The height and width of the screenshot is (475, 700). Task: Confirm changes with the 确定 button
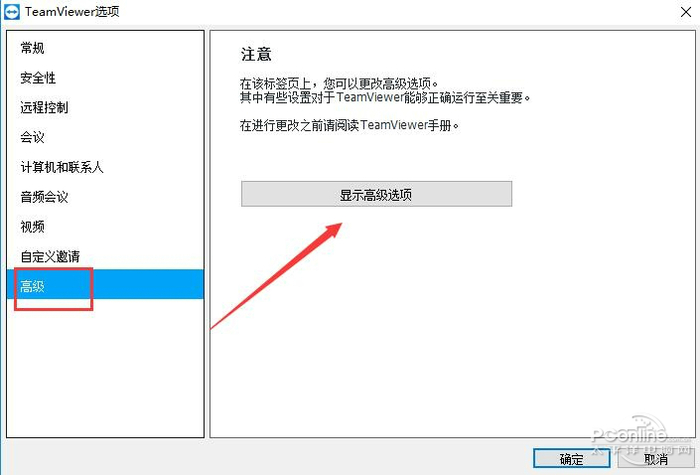click(x=571, y=458)
